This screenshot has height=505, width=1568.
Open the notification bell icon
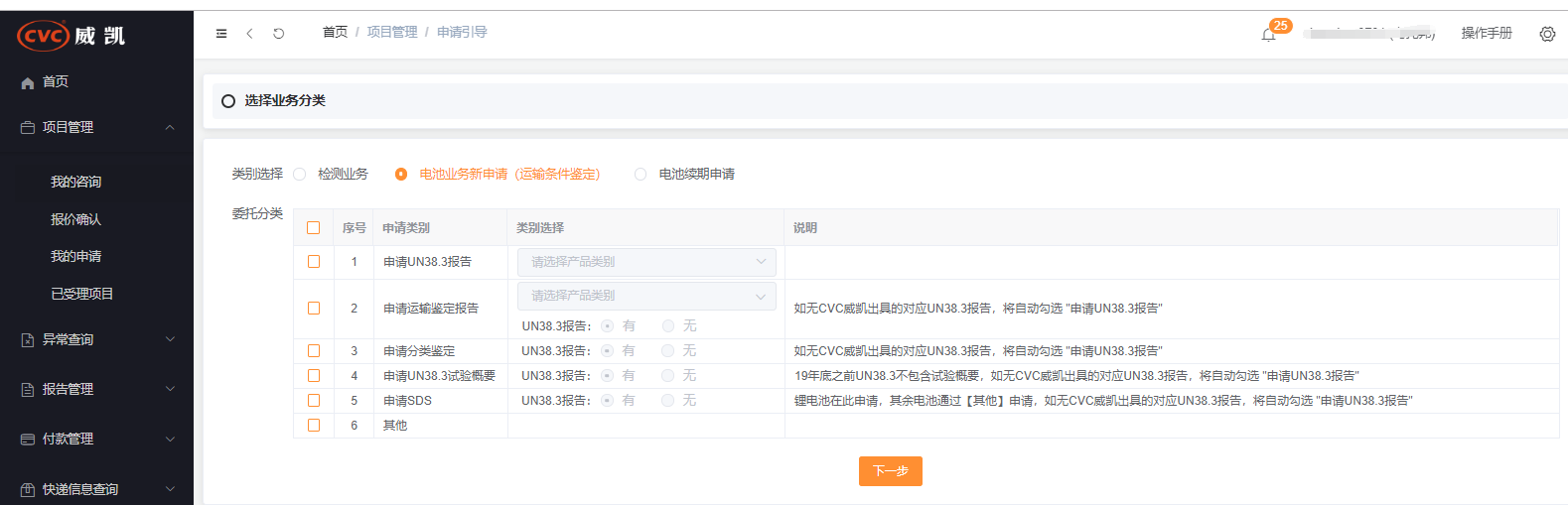coord(1268,35)
